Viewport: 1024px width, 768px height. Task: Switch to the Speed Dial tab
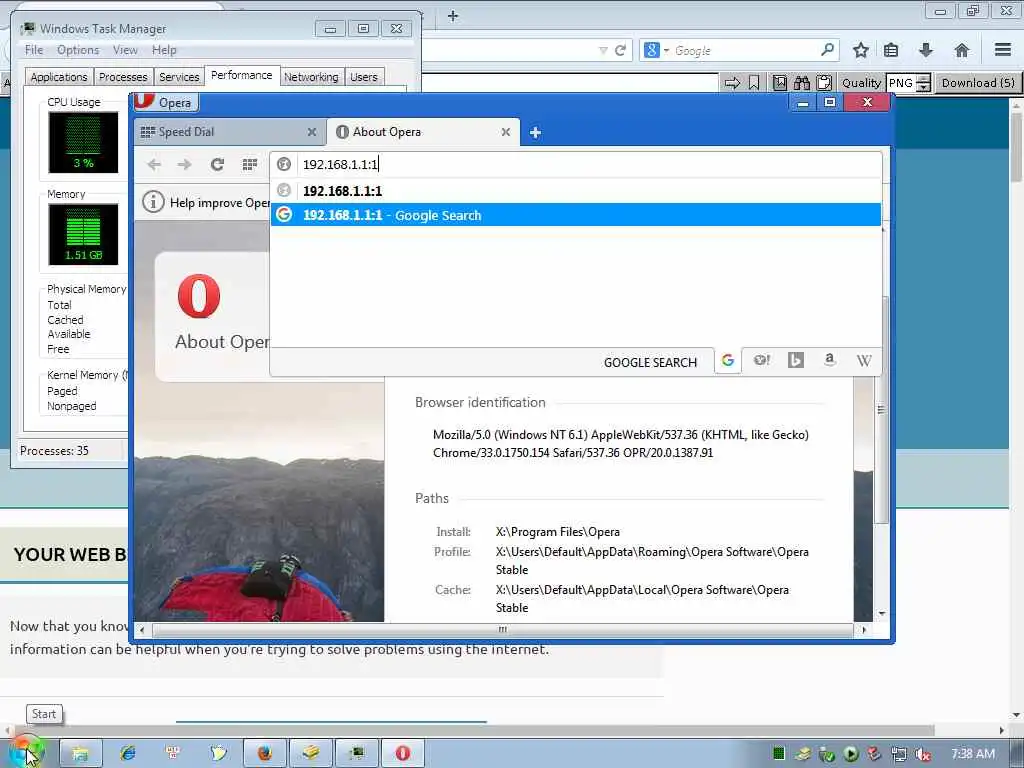point(229,132)
